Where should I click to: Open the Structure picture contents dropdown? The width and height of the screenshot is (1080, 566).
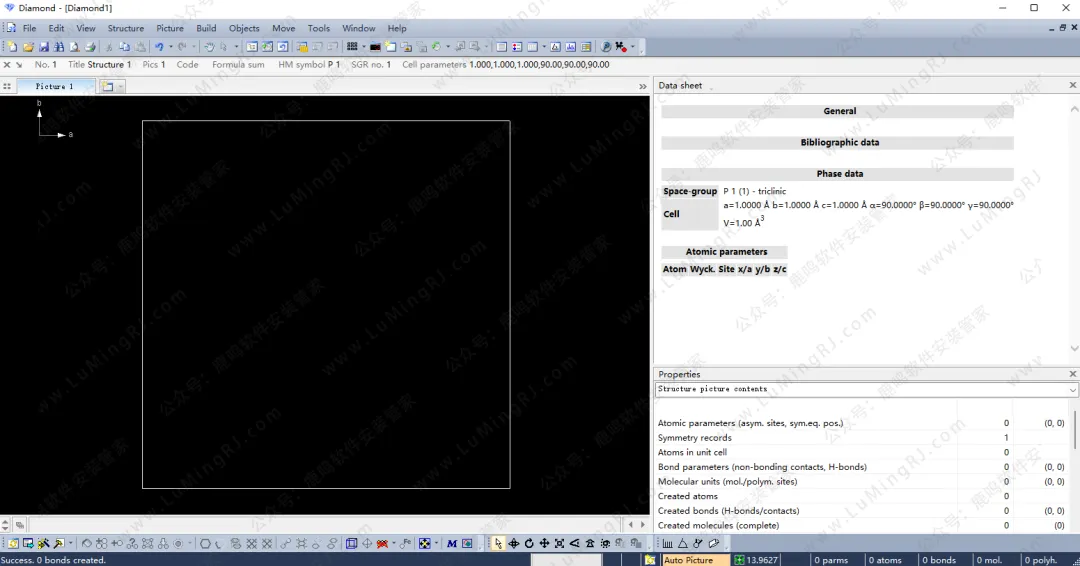click(x=1072, y=390)
